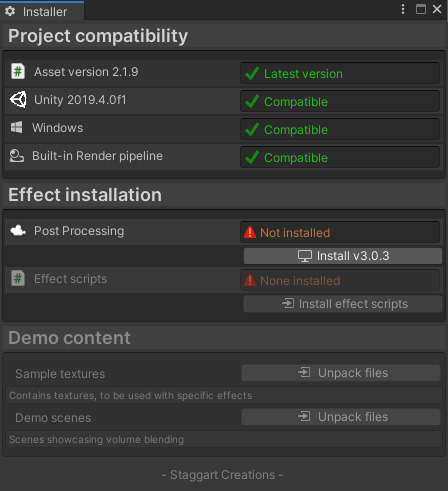Click the Windows Compatible status box

(x=340, y=129)
